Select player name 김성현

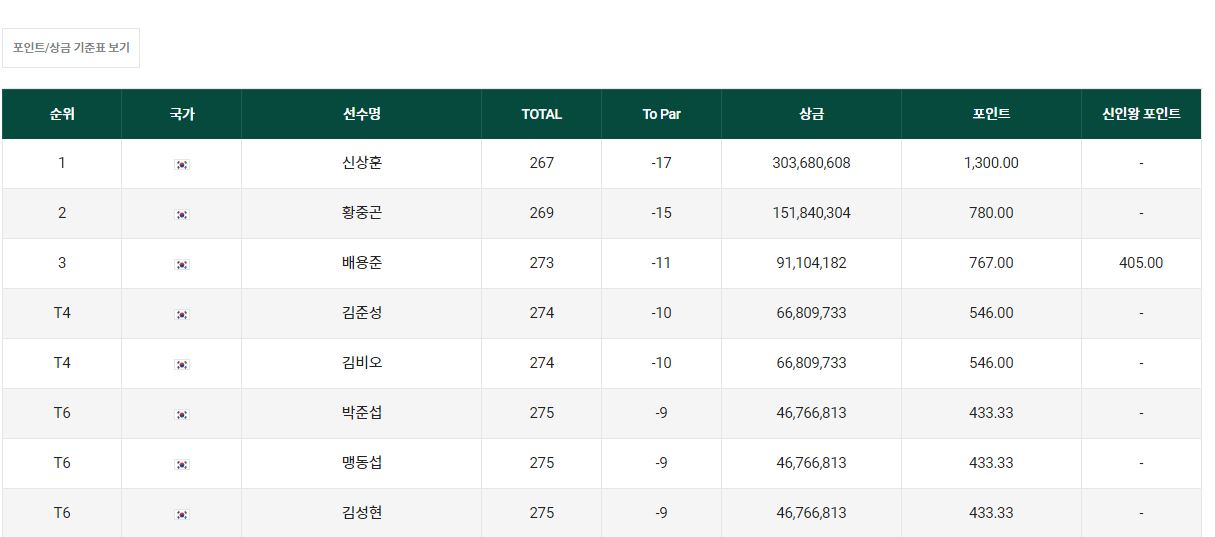362,513
